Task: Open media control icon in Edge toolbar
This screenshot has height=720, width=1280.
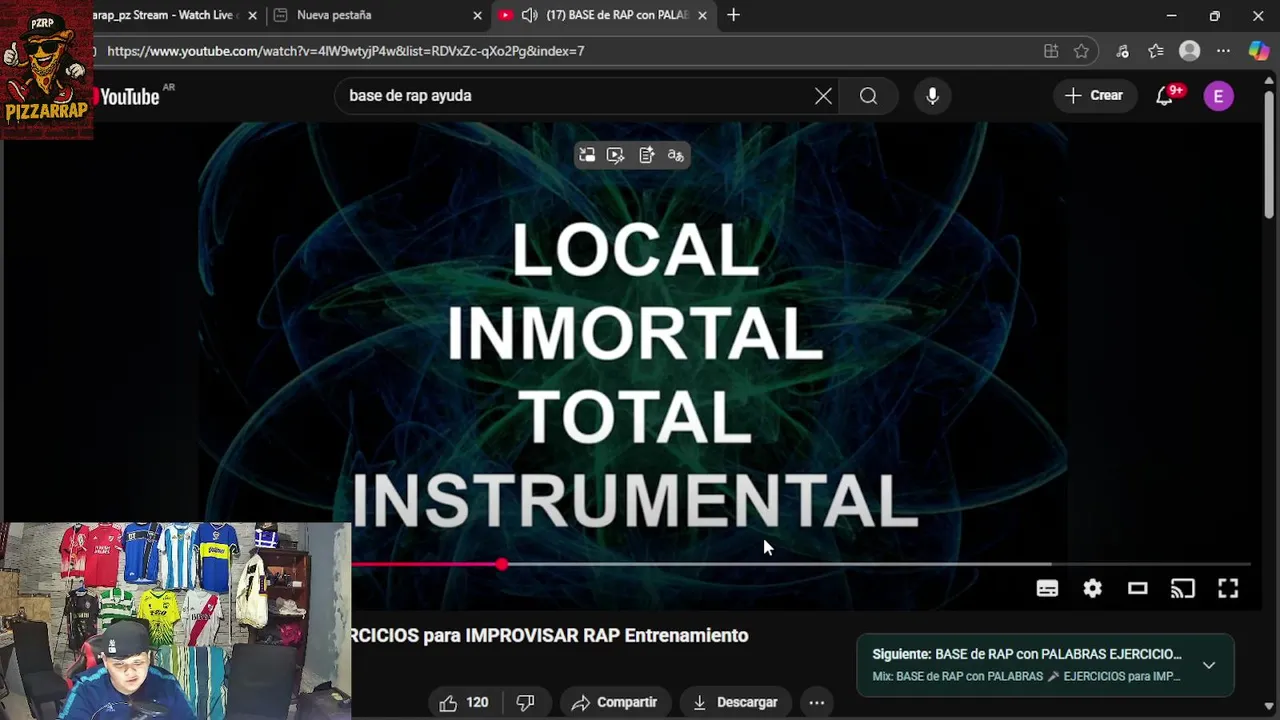Action: pos(1122,51)
